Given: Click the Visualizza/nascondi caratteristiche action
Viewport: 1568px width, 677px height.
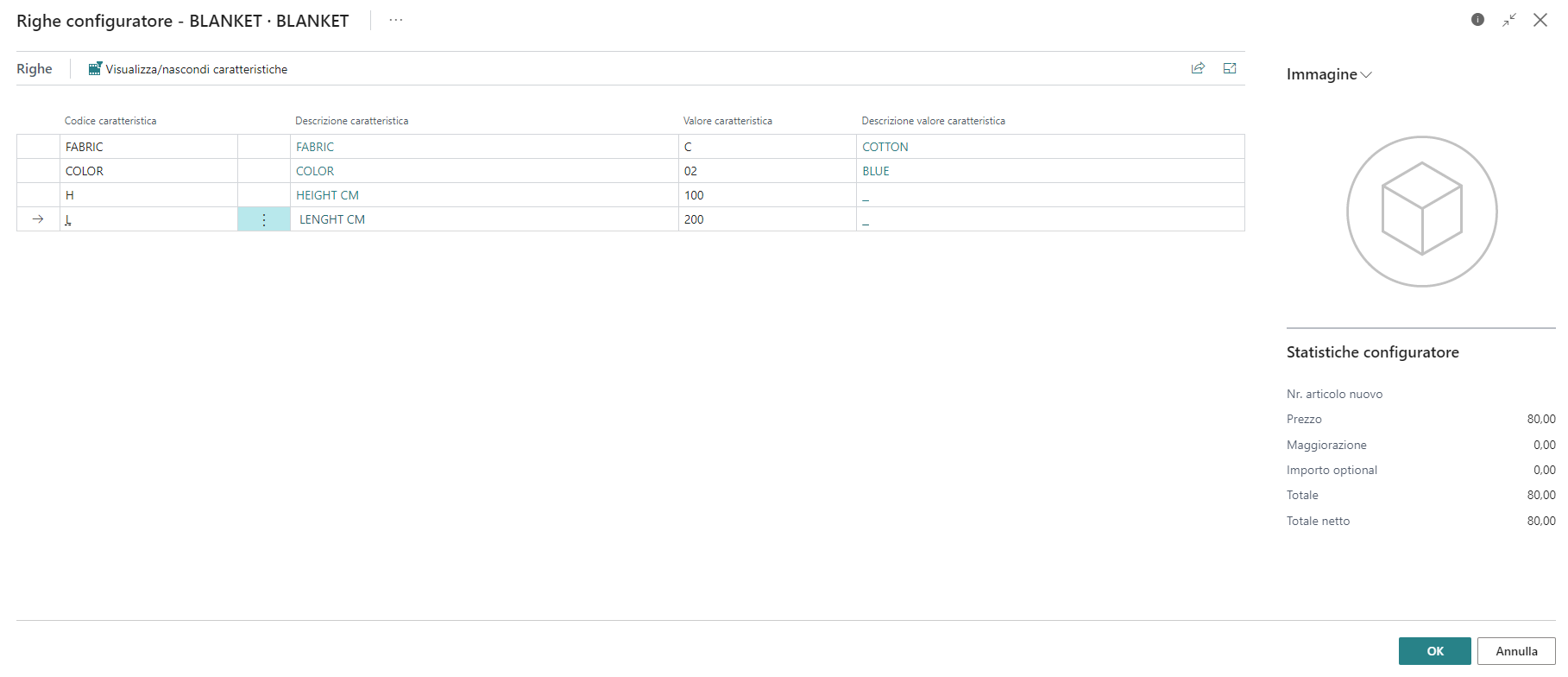Looking at the screenshot, I should tap(188, 69).
